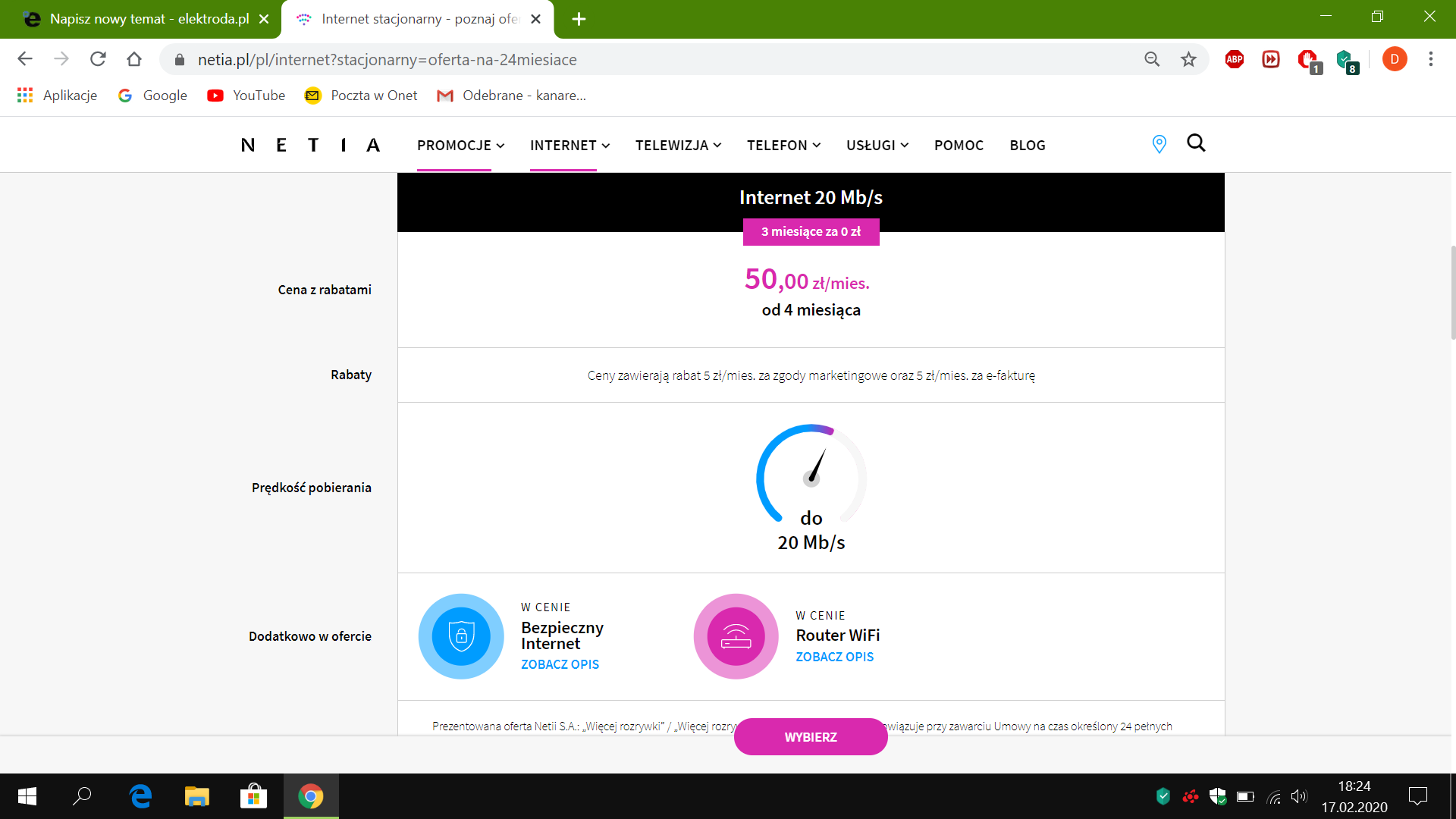This screenshot has height=819, width=1456.
Task: Click the NETIA logo
Action: (310, 145)
